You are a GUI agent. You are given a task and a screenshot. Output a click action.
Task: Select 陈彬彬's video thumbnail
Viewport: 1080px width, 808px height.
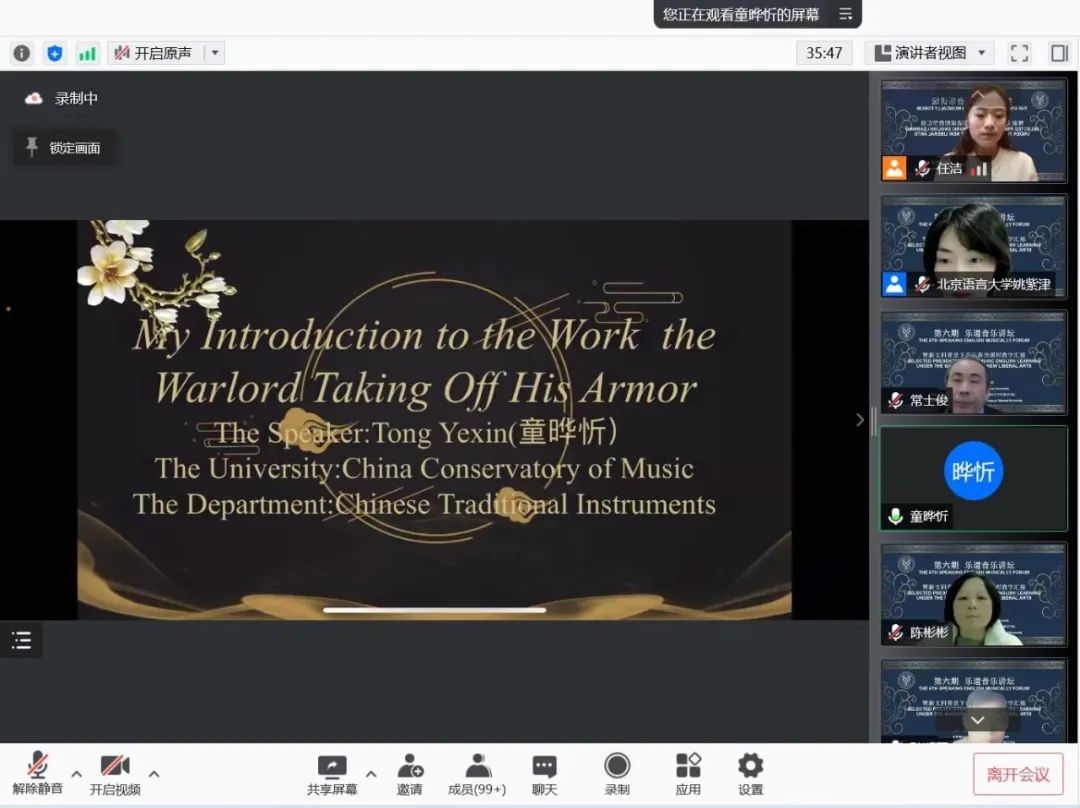pyautogui.click(x=973, y=594)
